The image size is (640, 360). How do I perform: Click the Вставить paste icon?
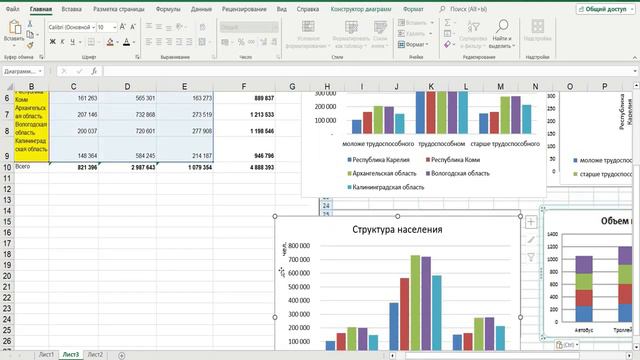pos(14,27)
